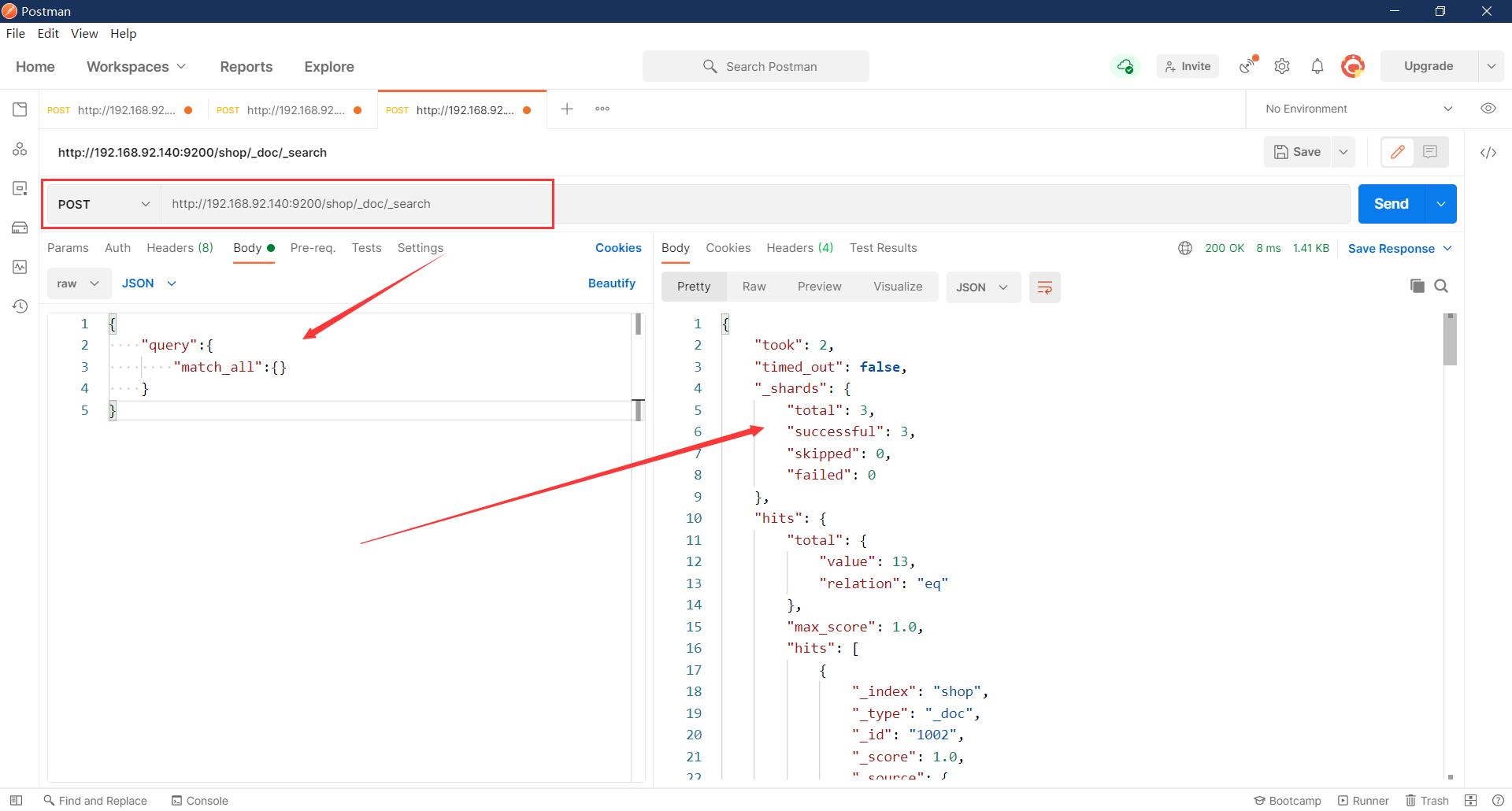Open the Trash
The width and height of the screenshot is (1512, 811).
tap(1428, 800)
